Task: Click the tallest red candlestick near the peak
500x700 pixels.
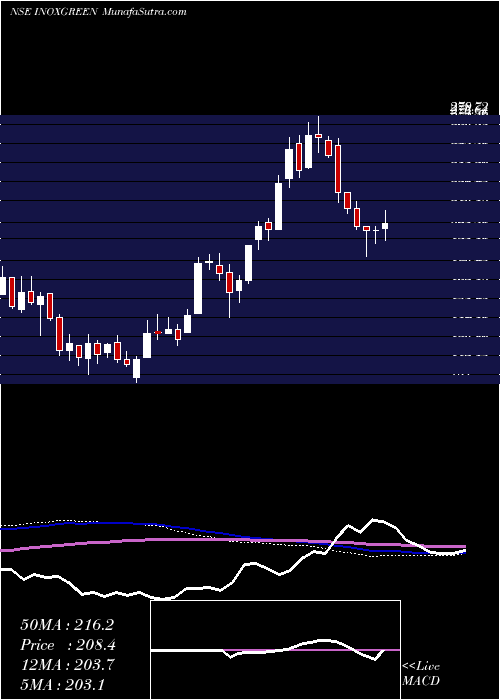Action: pos(338,169)
